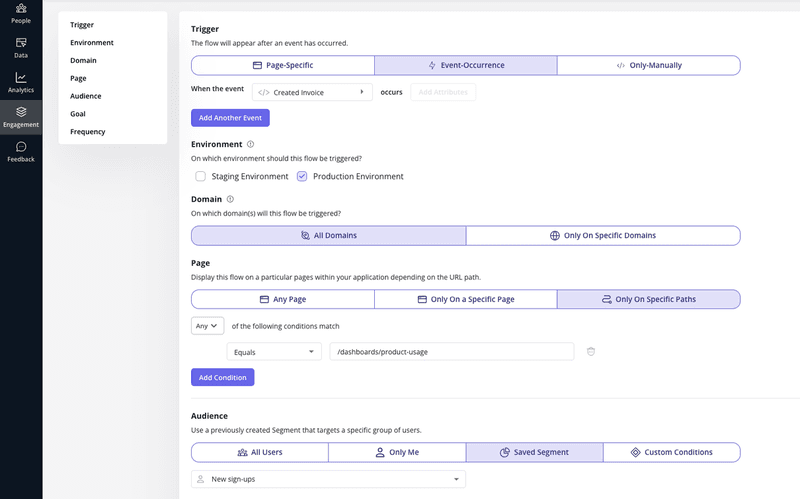Jump to Frequency section in outline
The image size is (800, 499).
[x=88, y=132]
